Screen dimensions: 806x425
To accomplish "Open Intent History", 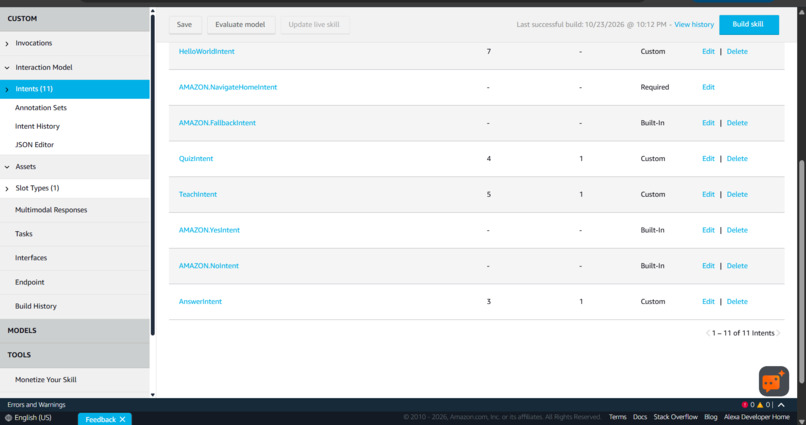I will click(37, 126).
